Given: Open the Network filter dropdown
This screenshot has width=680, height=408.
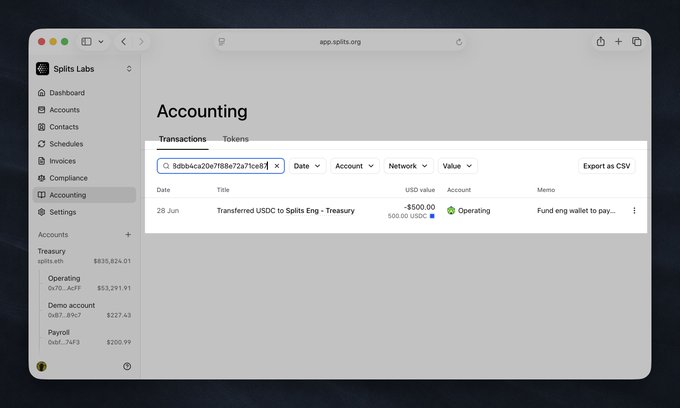Looking at the screenshot, I should point(408,166).
